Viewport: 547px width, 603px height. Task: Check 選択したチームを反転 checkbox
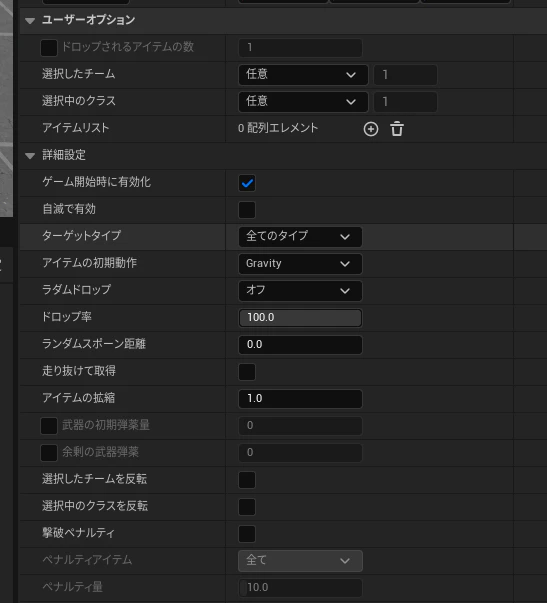coord(247,480)
